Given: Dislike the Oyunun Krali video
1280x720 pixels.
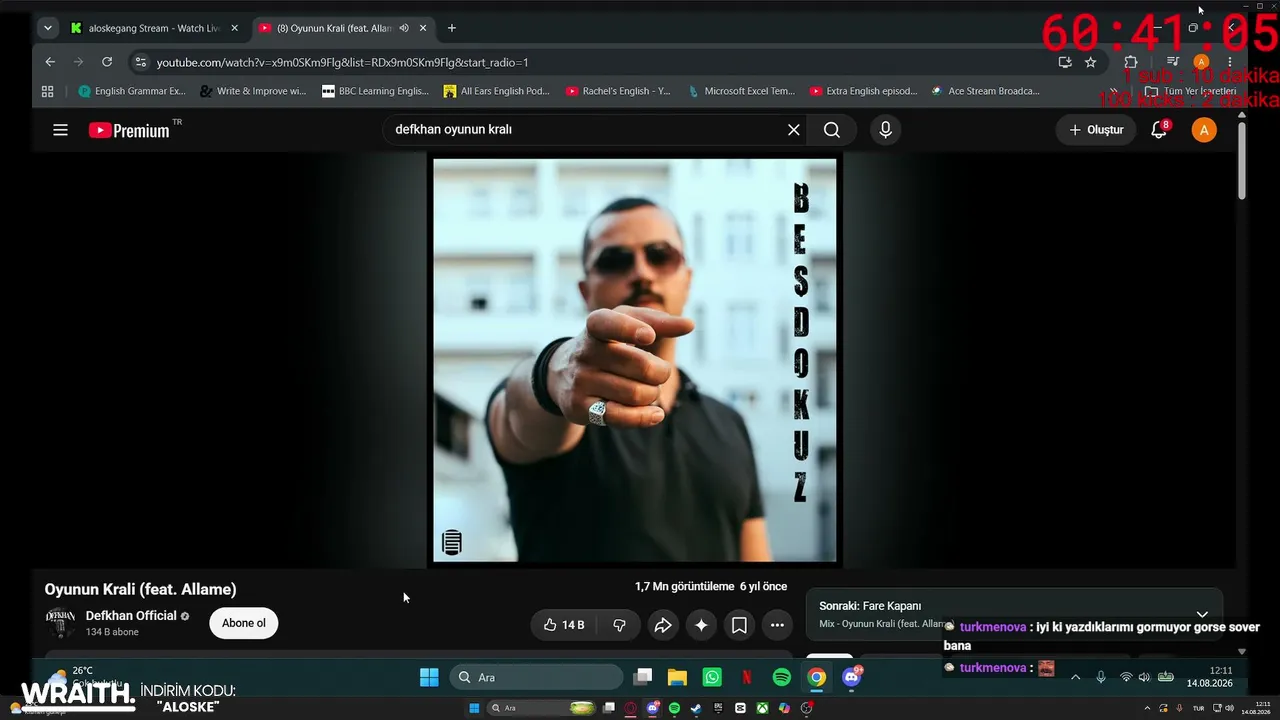Looking at the screenshot, I should [619, 625].
